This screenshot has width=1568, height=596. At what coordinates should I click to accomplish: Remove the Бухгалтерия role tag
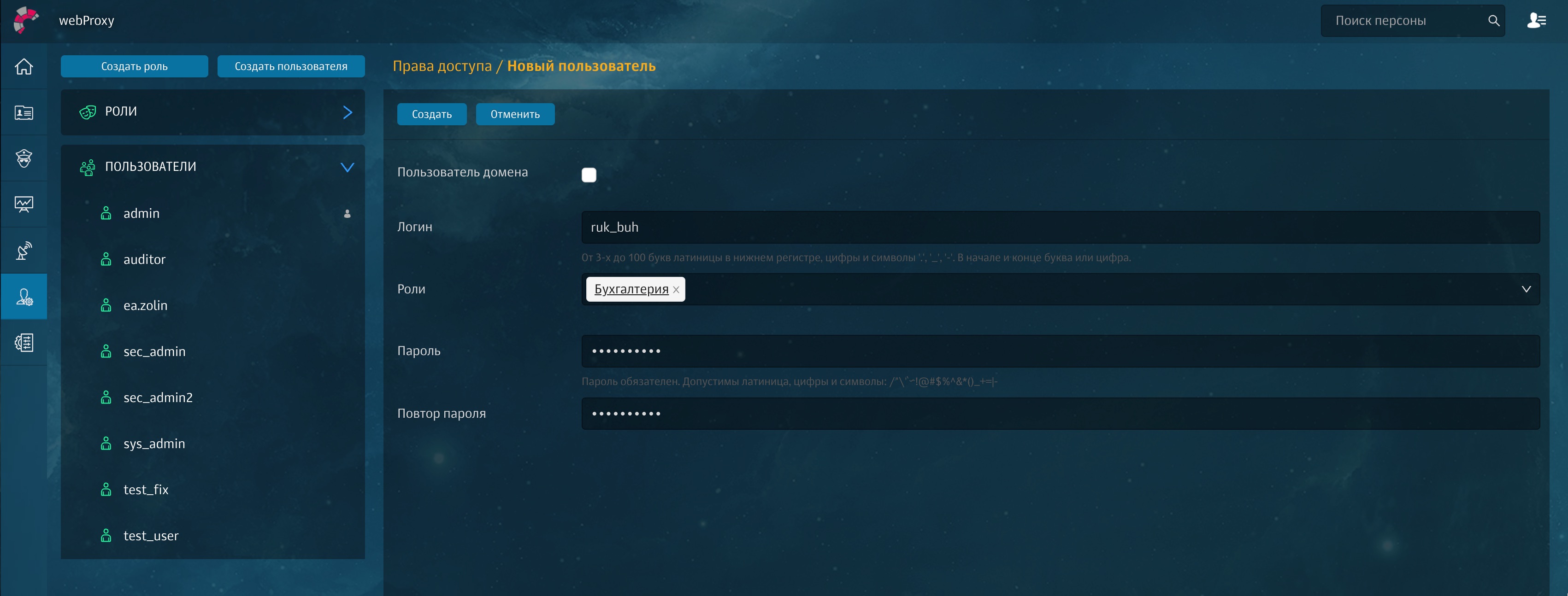(x=676, y=290)
